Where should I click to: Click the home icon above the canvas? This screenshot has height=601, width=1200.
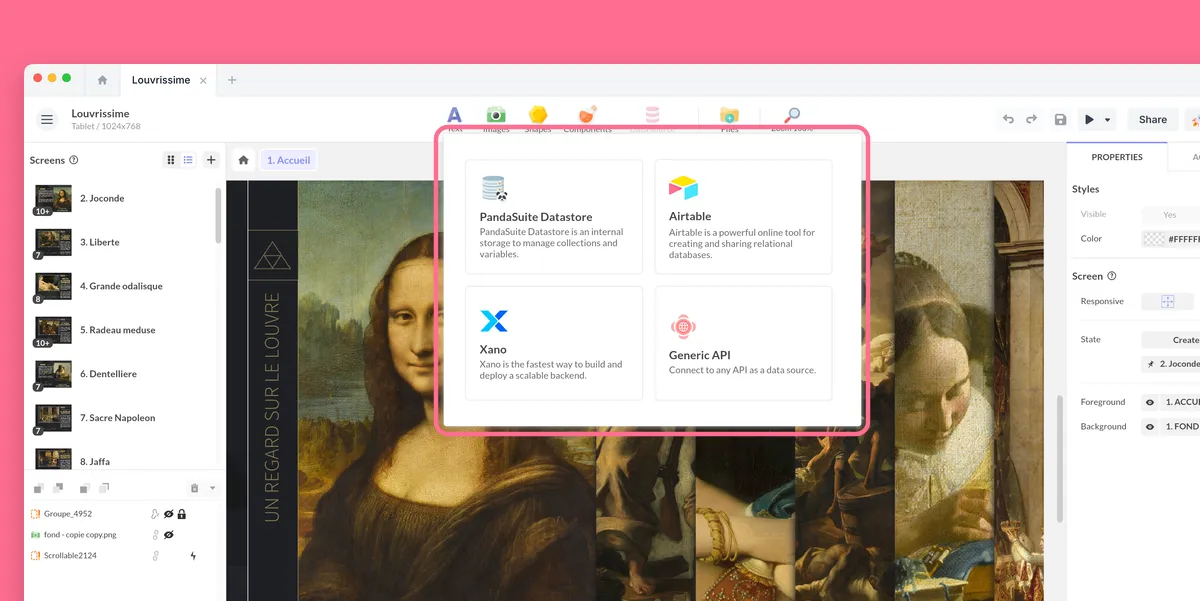(243, 160)
